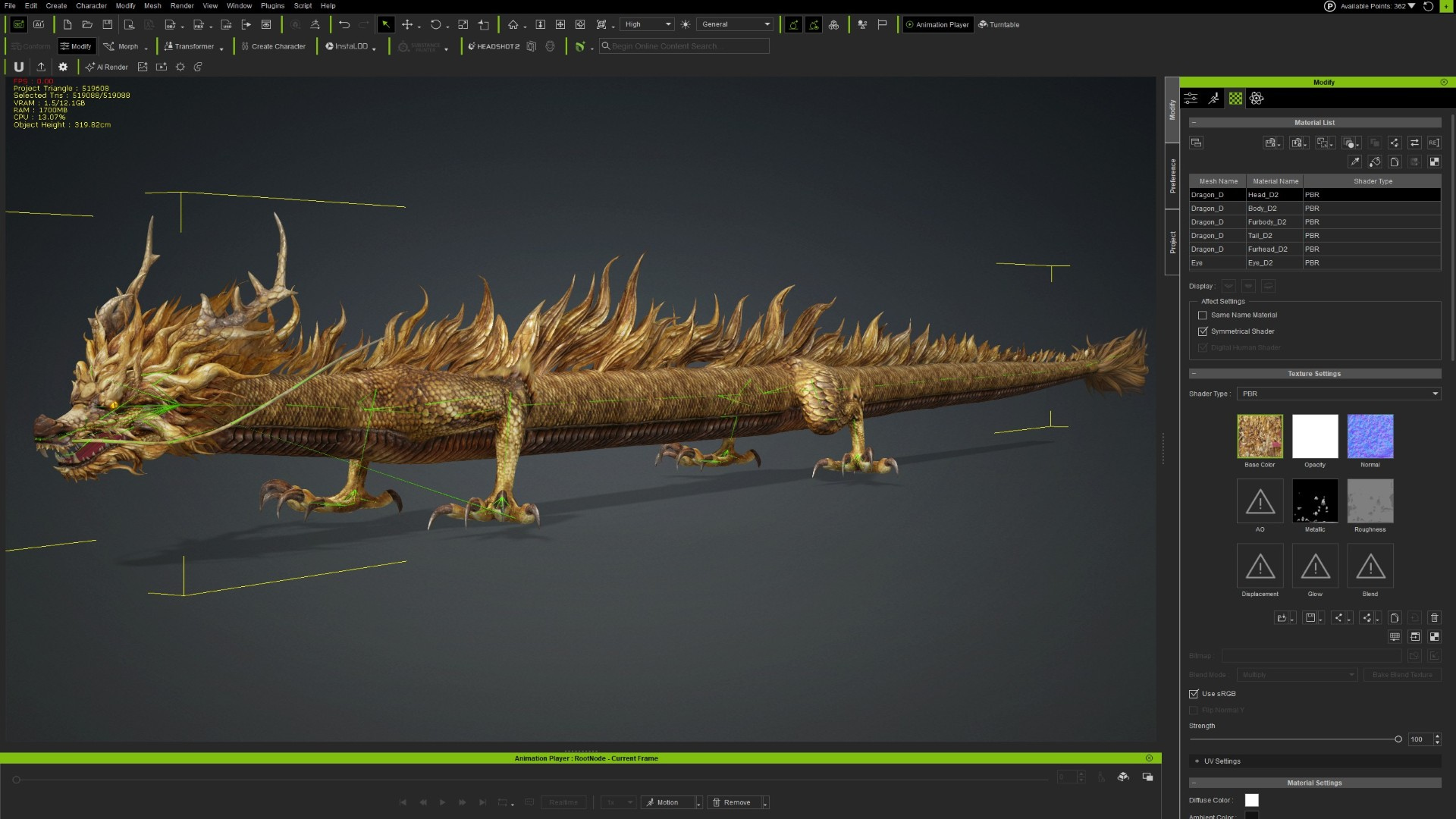Viewport: 1456px width, 819px height.
Task: Open the Character menu
Action: click(91, 5)
